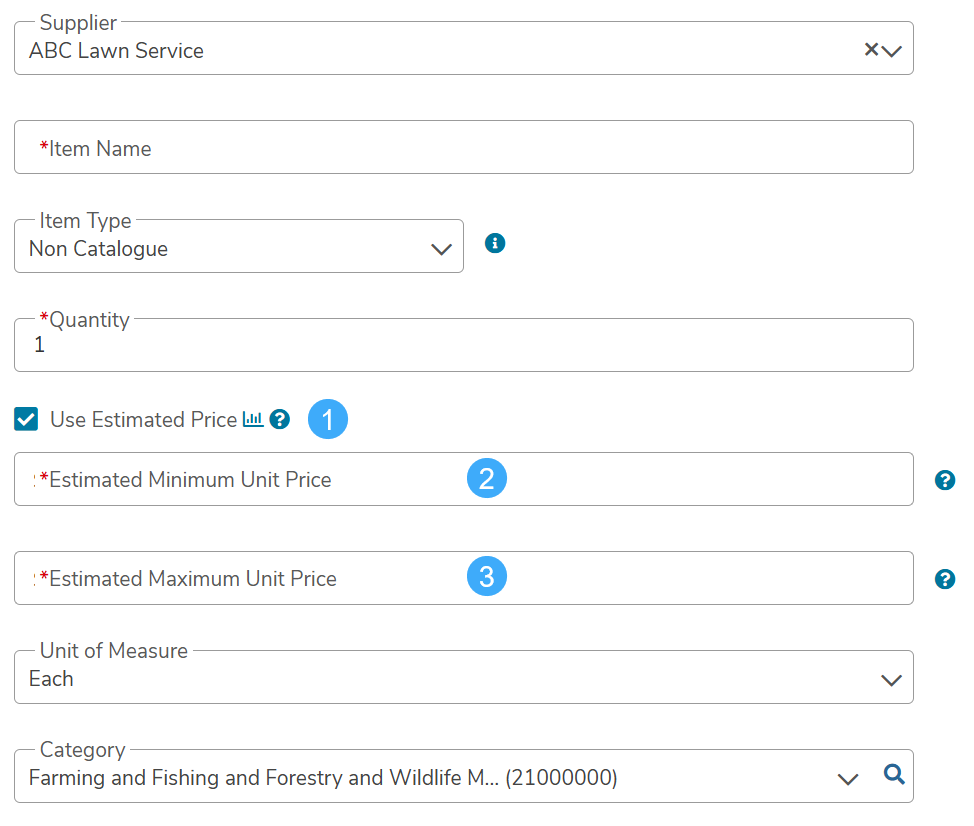Viewport: 974px width, 826px height.
Task: Open the Item Type dropdown
Action: click(440, 249)
